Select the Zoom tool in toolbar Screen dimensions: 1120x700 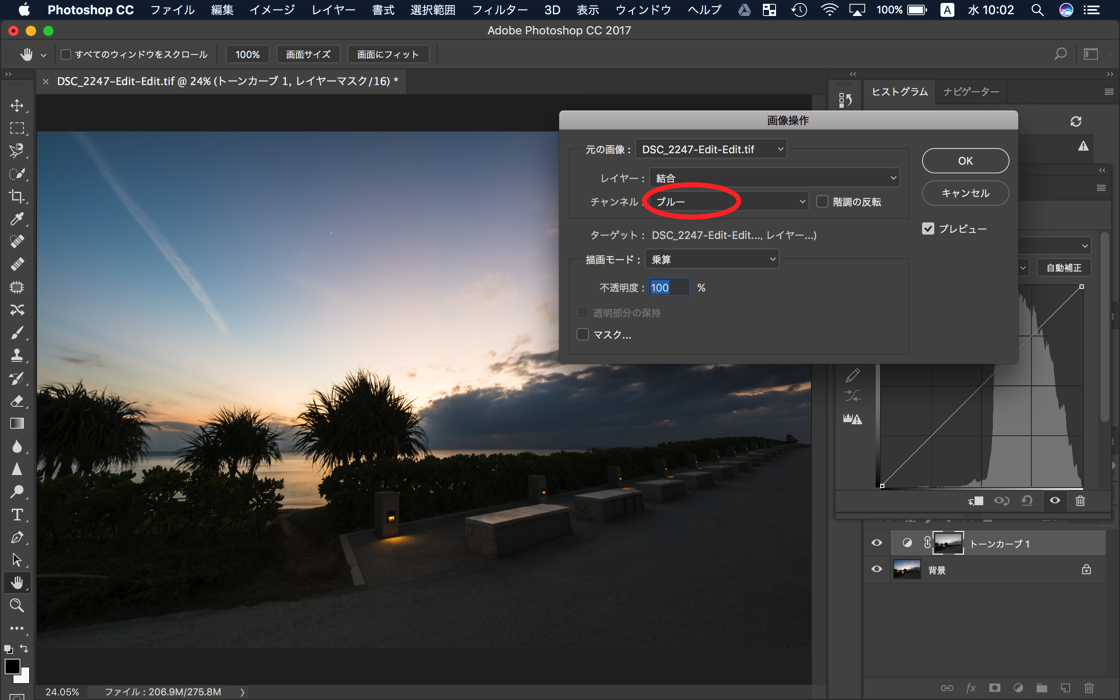pyautogui.click(x=17, y=605)
